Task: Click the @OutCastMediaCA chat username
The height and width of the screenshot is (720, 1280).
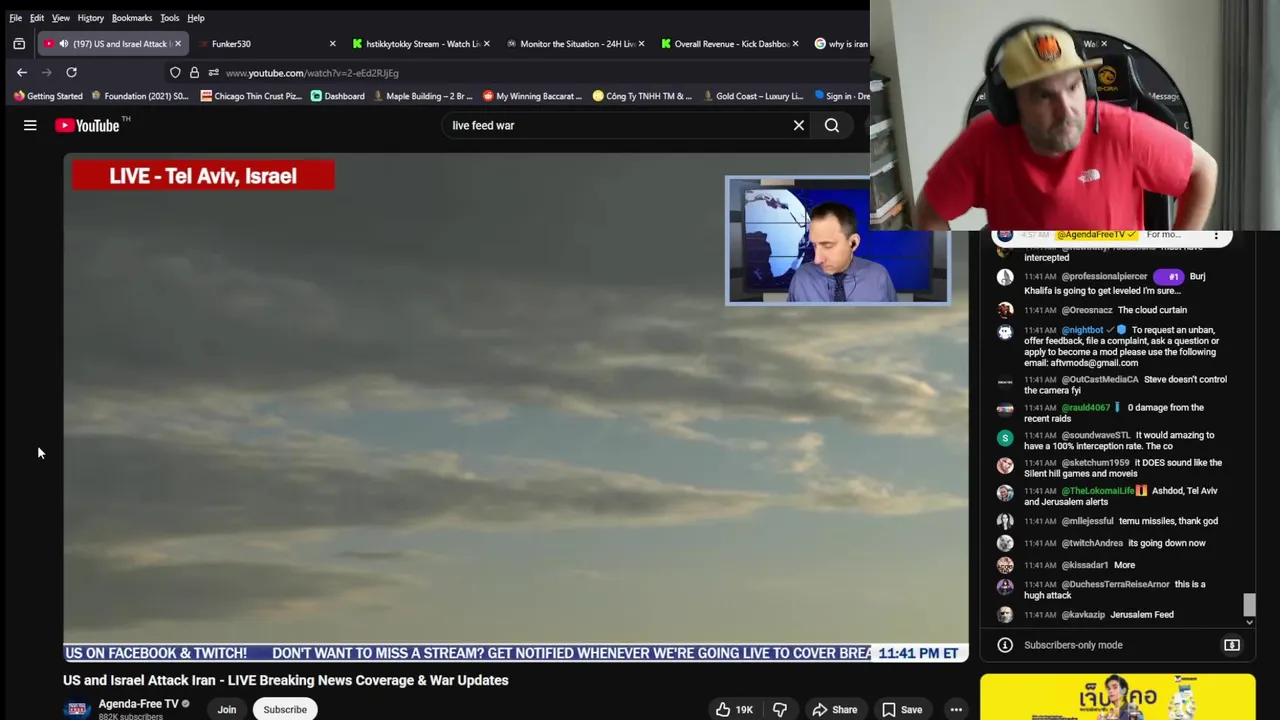Action: click(1099, 379)
